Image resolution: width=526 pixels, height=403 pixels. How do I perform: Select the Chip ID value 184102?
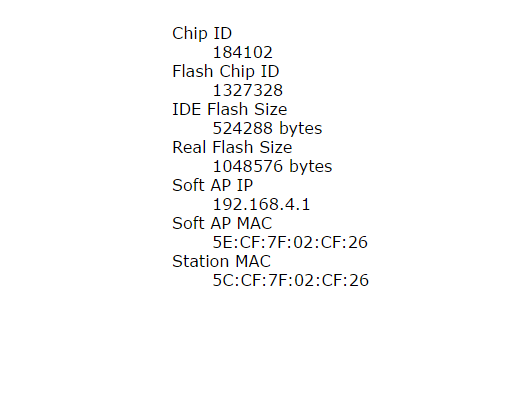tap(243, 52)
